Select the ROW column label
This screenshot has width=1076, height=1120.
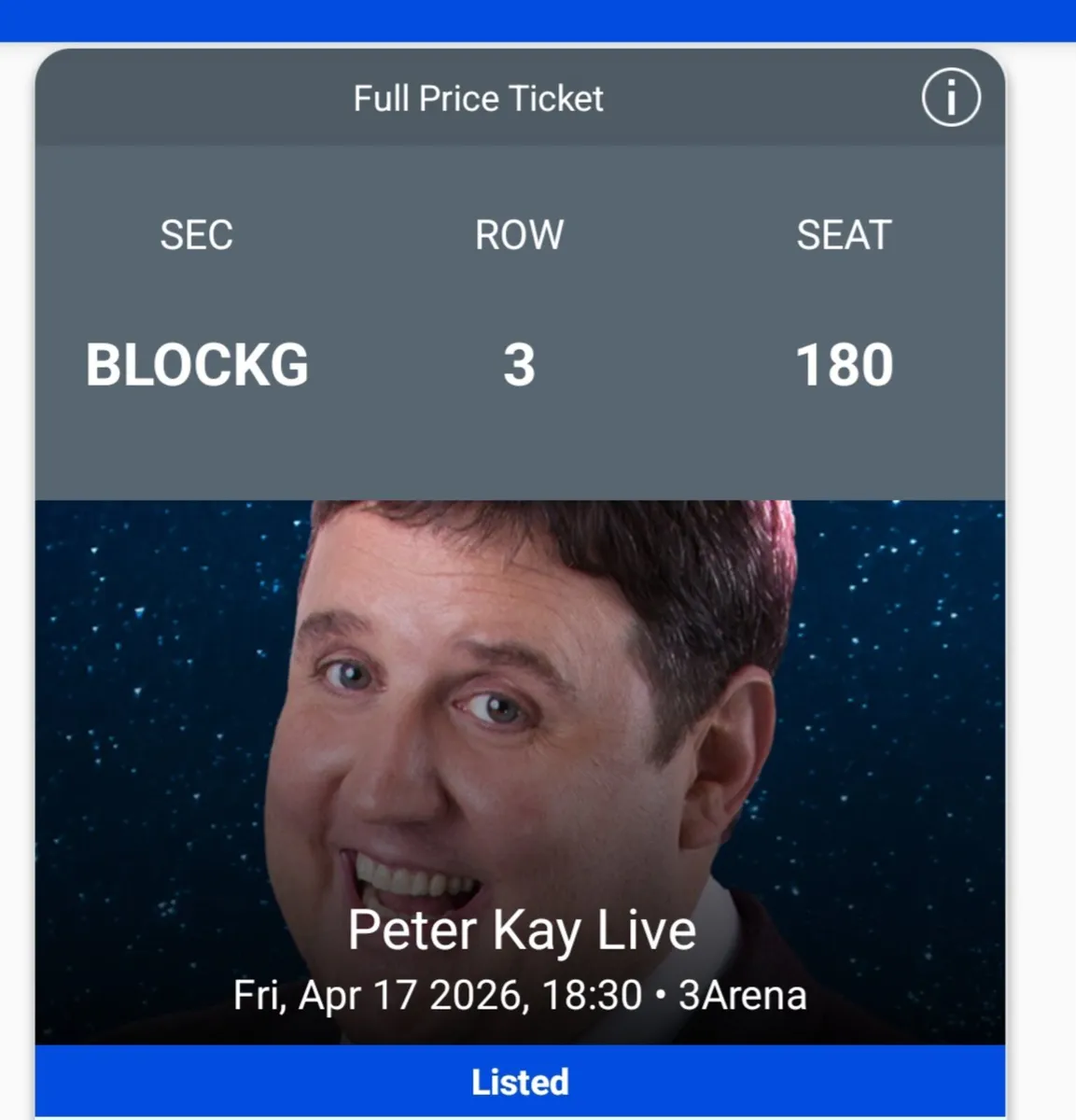(519, 235)
